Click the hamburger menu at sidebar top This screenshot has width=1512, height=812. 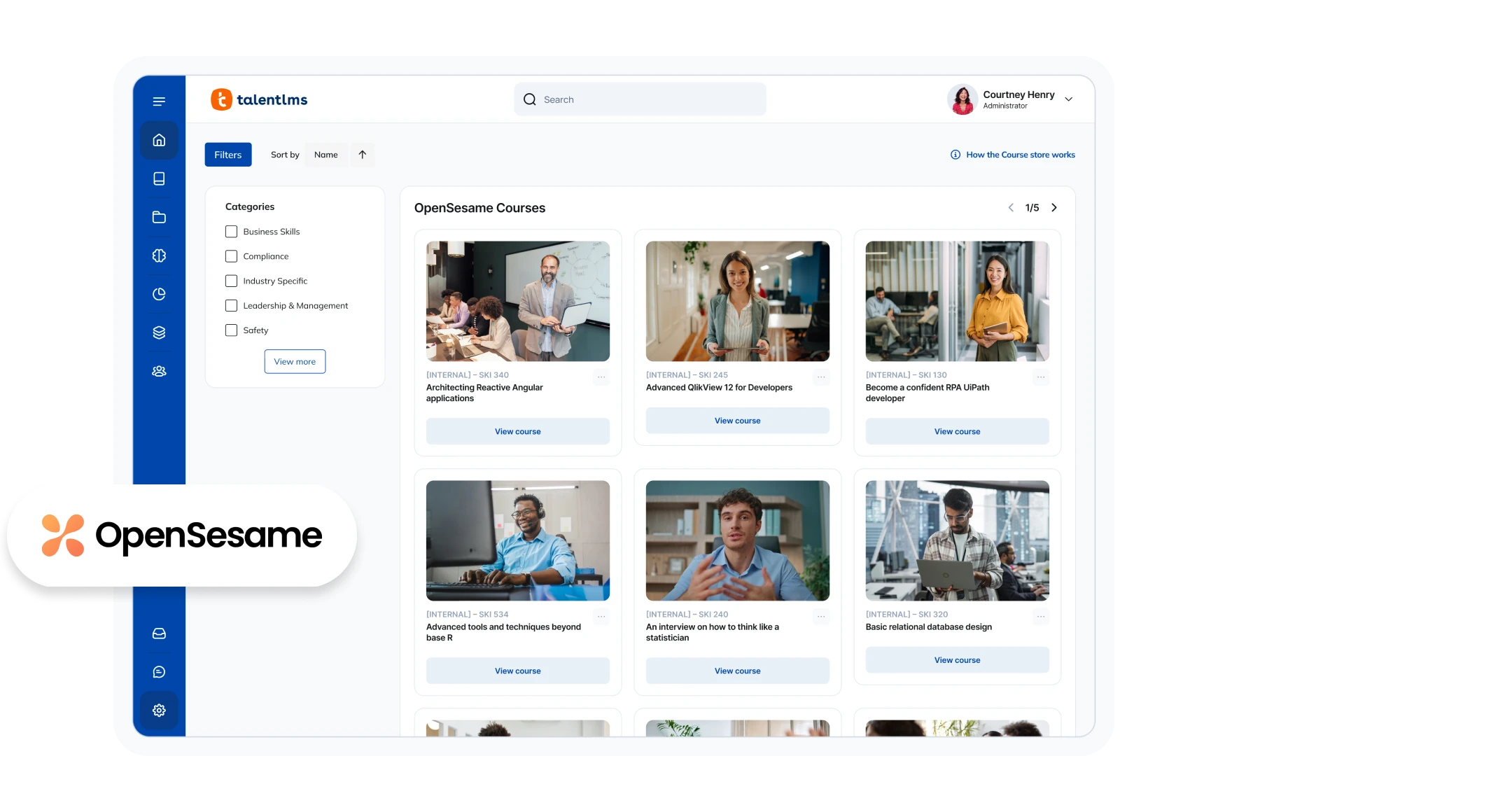[x=159, y=101]
